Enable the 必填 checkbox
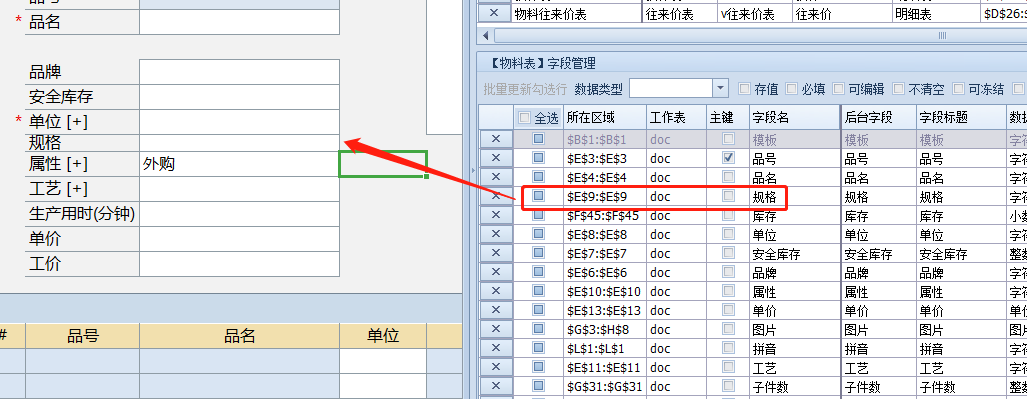 [791, 88]
